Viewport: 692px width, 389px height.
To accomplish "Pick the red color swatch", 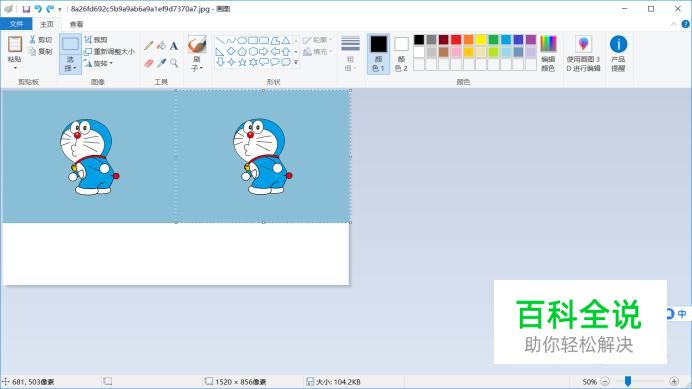I will [456, 40].
